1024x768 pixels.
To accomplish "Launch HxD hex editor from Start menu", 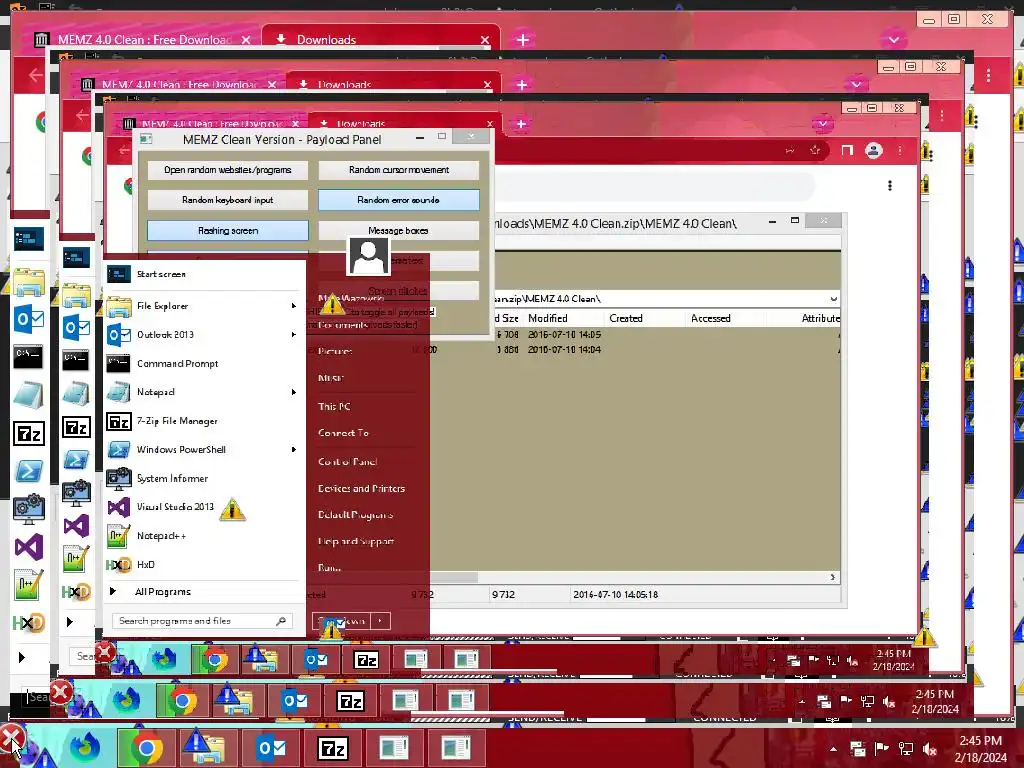I will point(203,564).
